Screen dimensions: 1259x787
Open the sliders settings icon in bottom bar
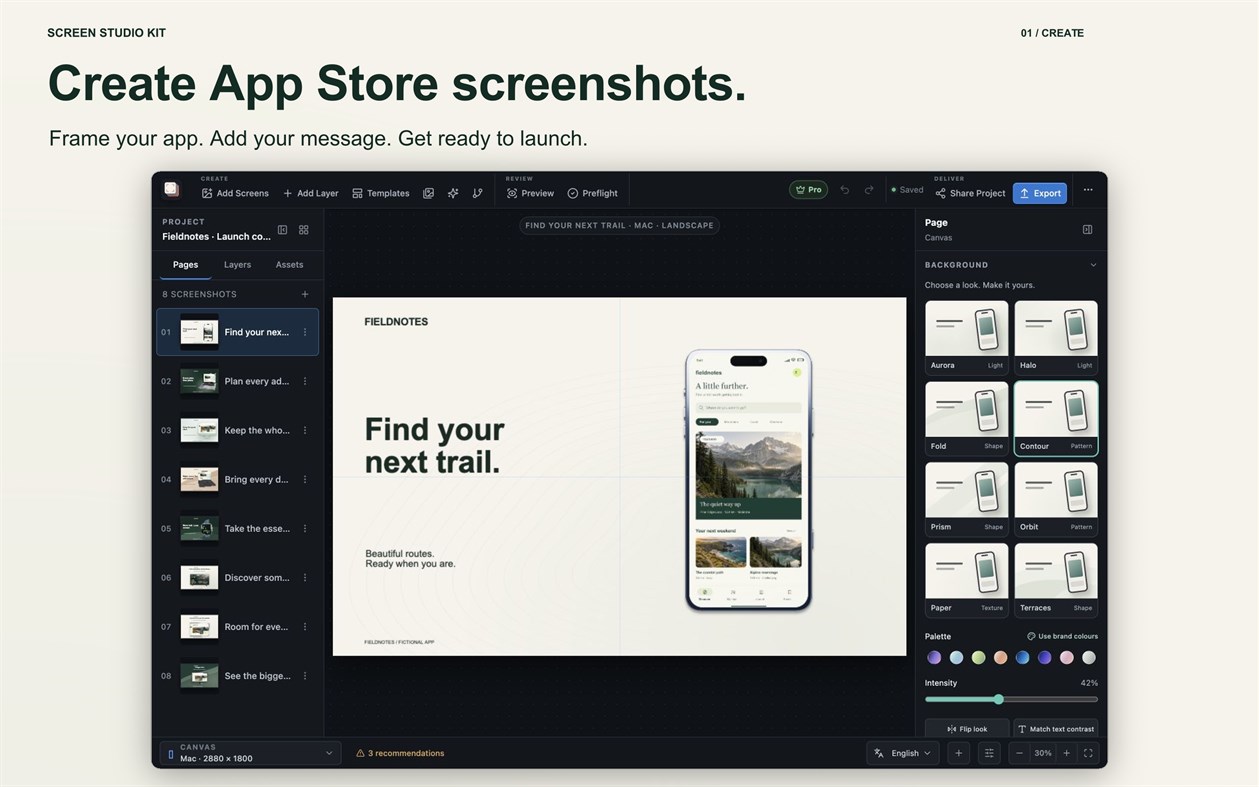click(989, 753)
